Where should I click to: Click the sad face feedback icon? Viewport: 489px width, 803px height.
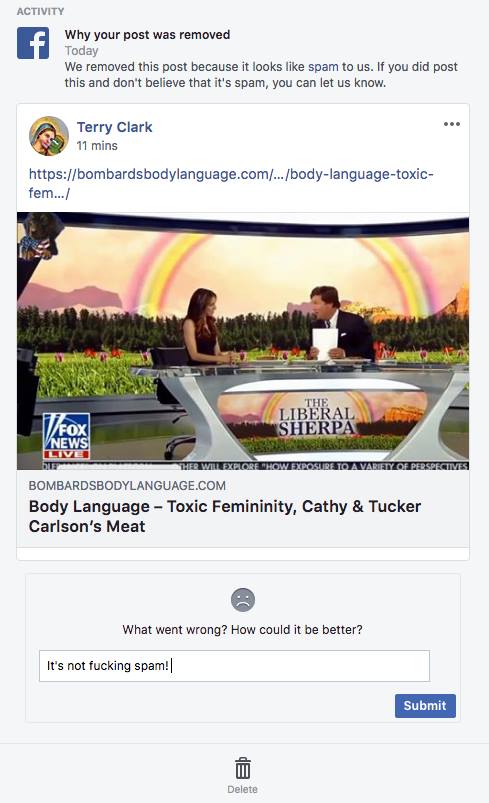[x=243, y=599]
